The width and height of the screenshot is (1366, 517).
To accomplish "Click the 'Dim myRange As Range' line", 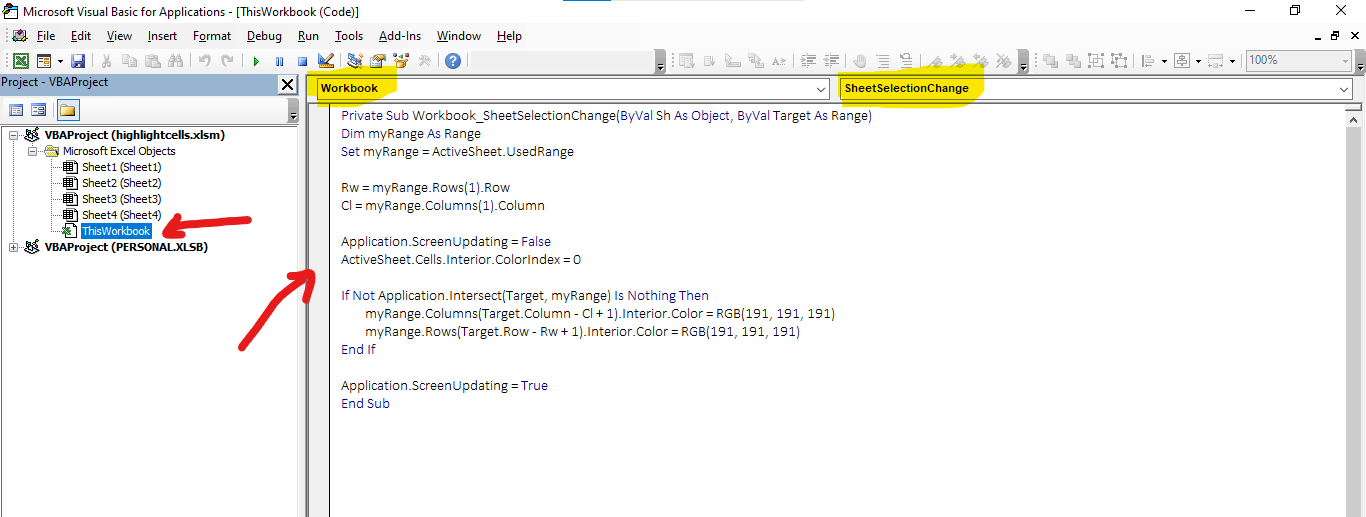I will point(411,134).
